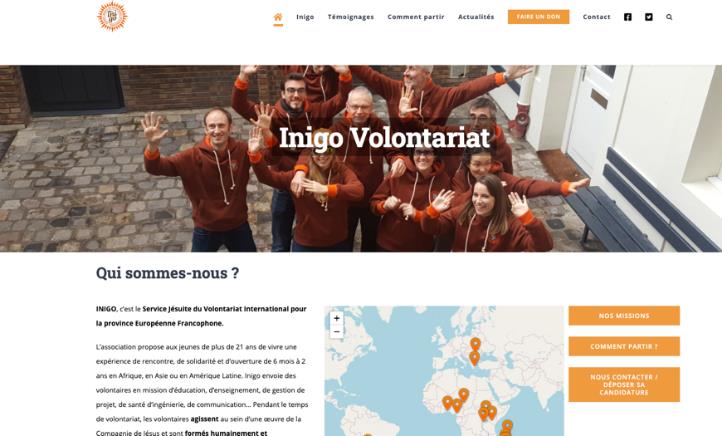Click the Inigo Volontariat hero banner photo
722x436 pixels.
[x=361, y=158]
